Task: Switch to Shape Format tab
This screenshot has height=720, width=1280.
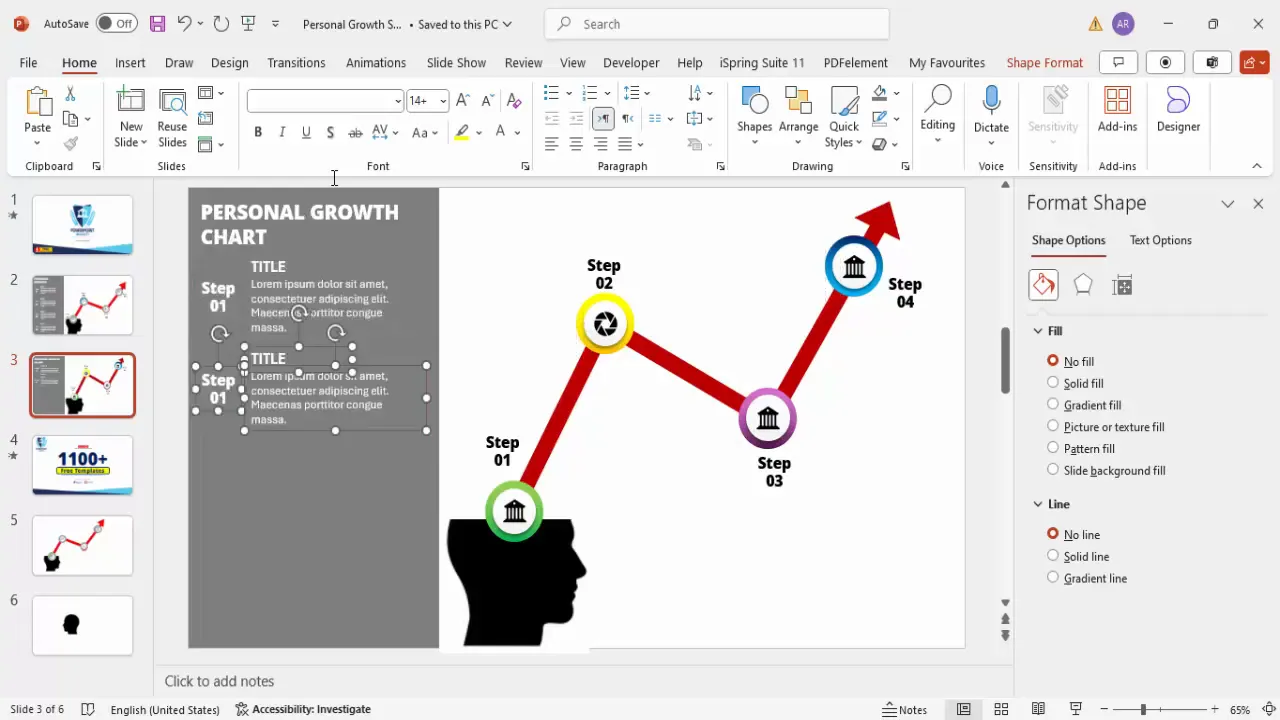Action: [1044, 62]
